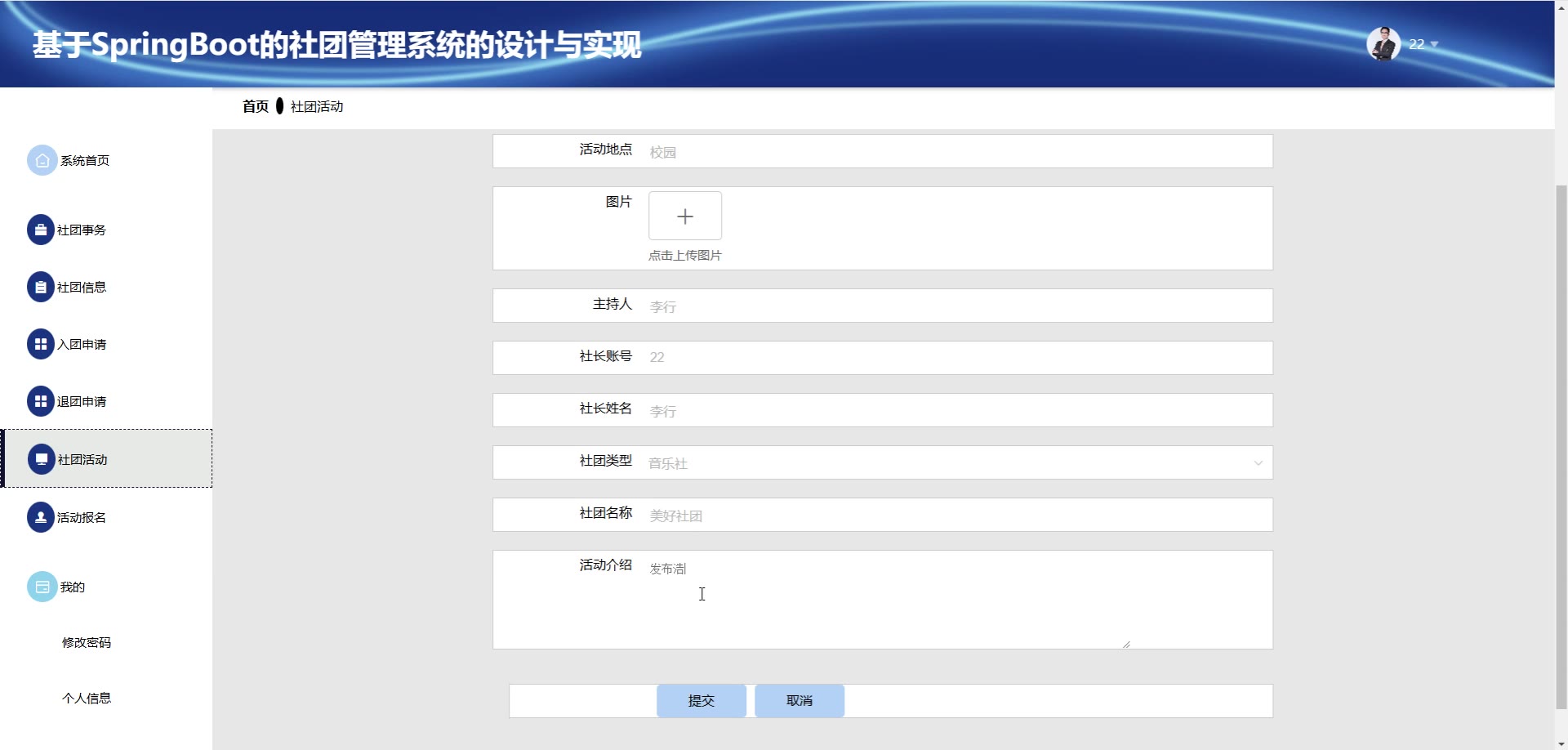Click the 首页 breadcrumb link
Screen dimensions: 1568x750
pos(256,107)
